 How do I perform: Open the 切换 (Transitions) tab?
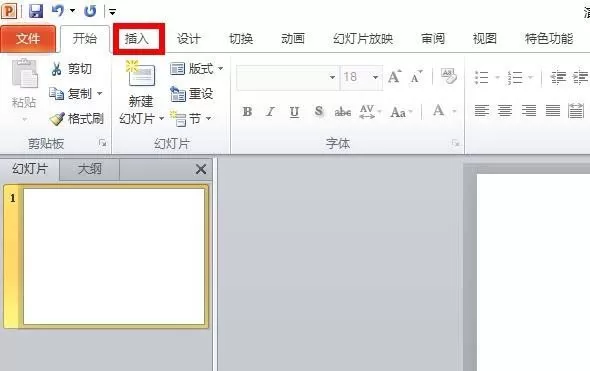(241, 39)
